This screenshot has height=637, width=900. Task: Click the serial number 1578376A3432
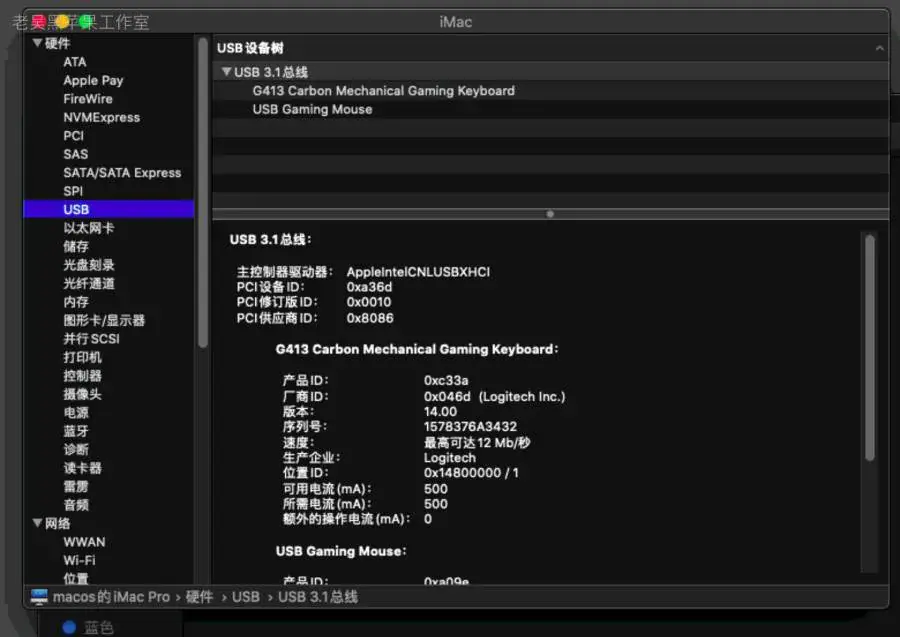point(470,427)
